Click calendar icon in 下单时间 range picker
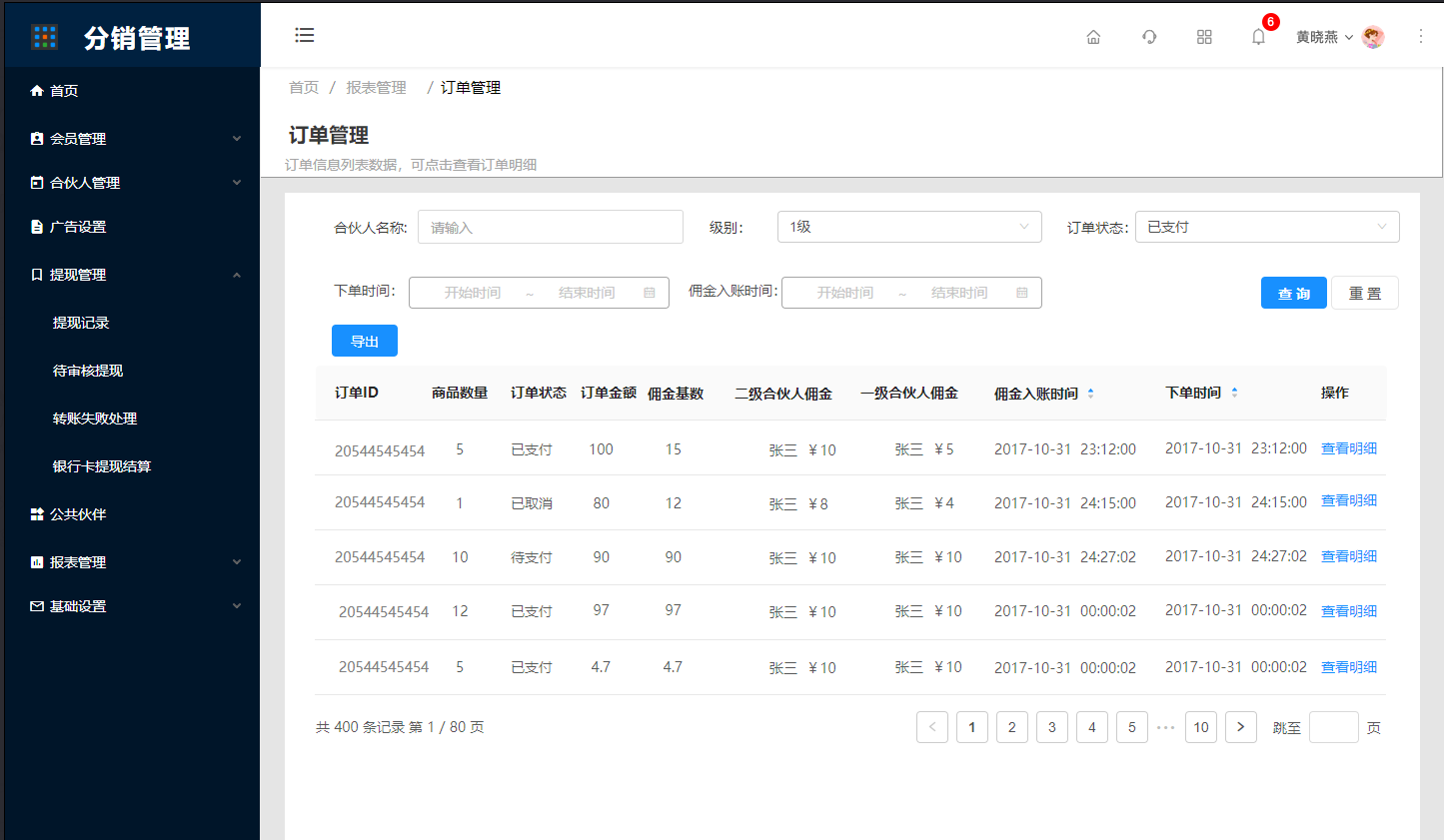Screen dimensions: 1444x840 pos(650,293)
